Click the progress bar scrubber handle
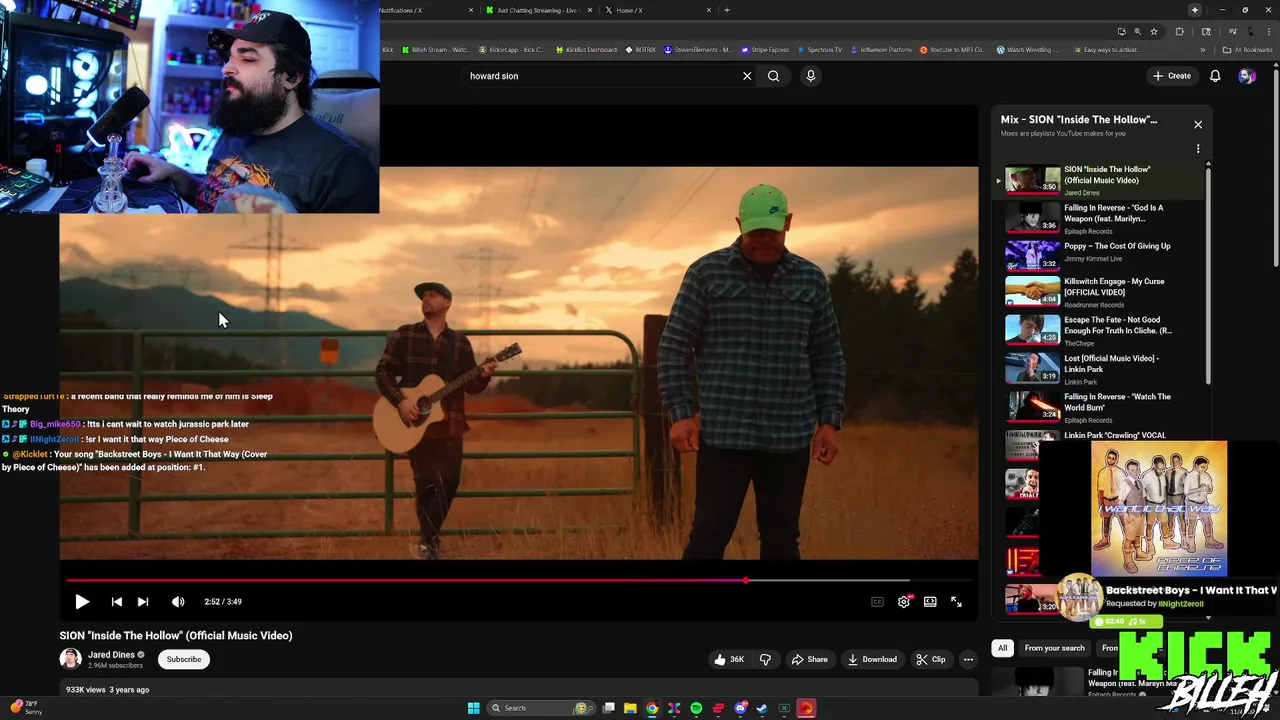Image resolution: width=1280 pixels, height=720 pixels. coord(745,580)
